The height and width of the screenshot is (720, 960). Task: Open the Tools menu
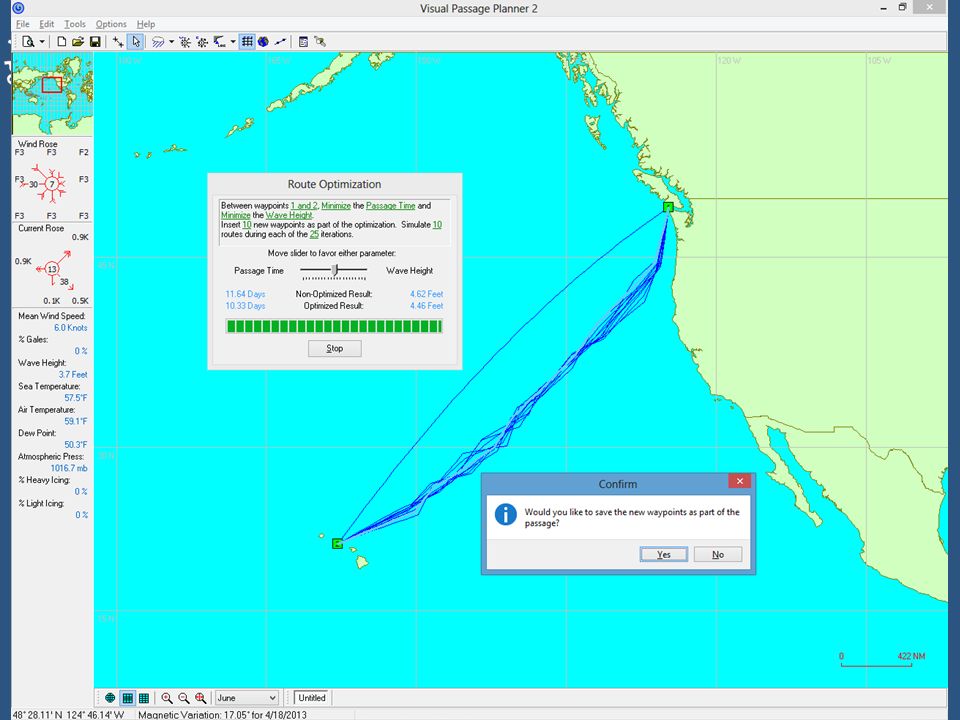click(x=75, y=24)
